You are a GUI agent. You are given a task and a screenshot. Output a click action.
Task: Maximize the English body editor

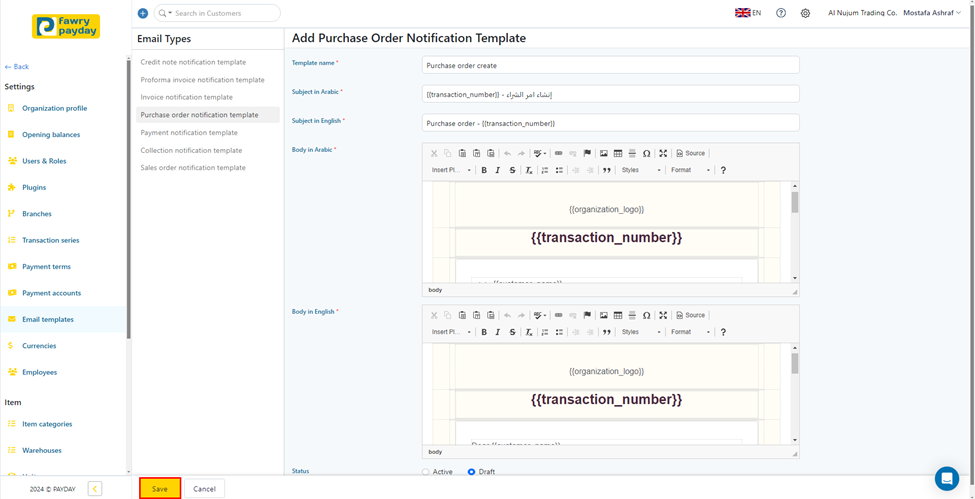(x=663, y=316)
